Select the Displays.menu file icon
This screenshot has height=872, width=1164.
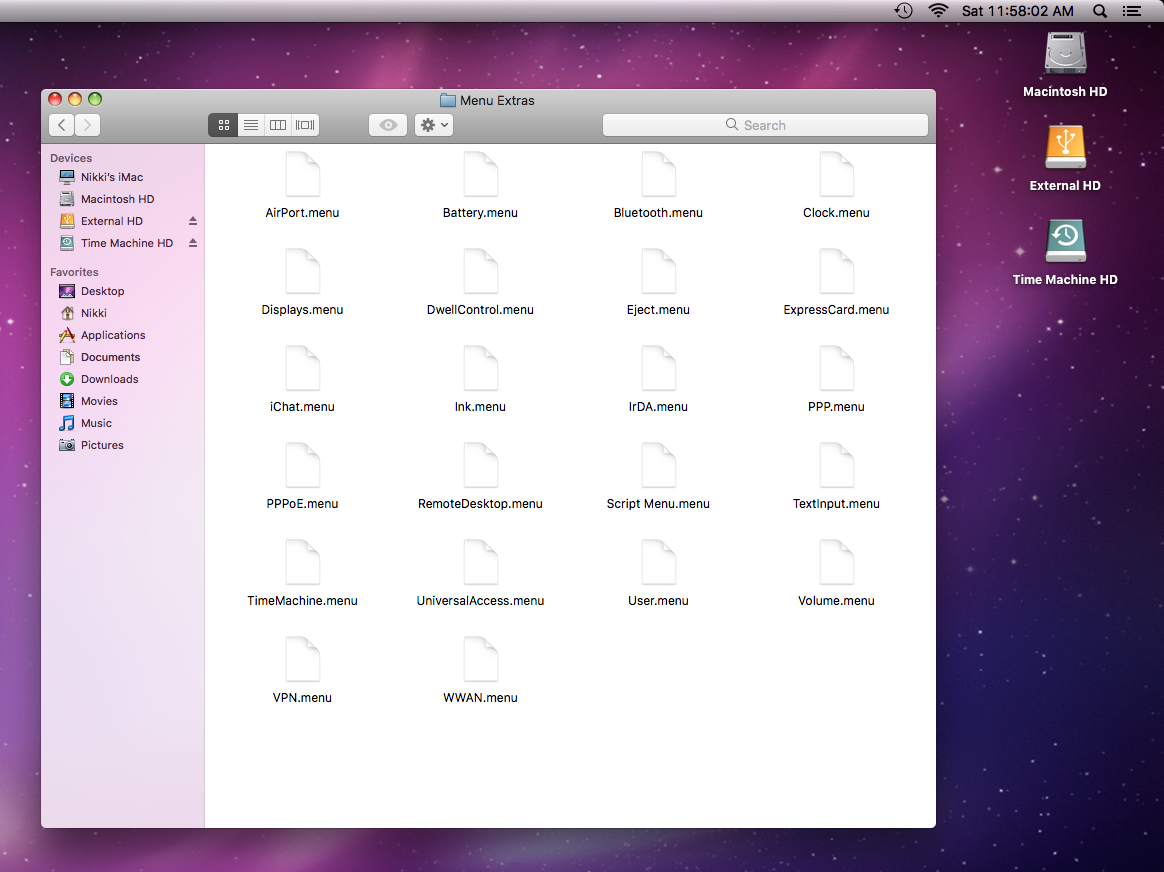[302, 272]
